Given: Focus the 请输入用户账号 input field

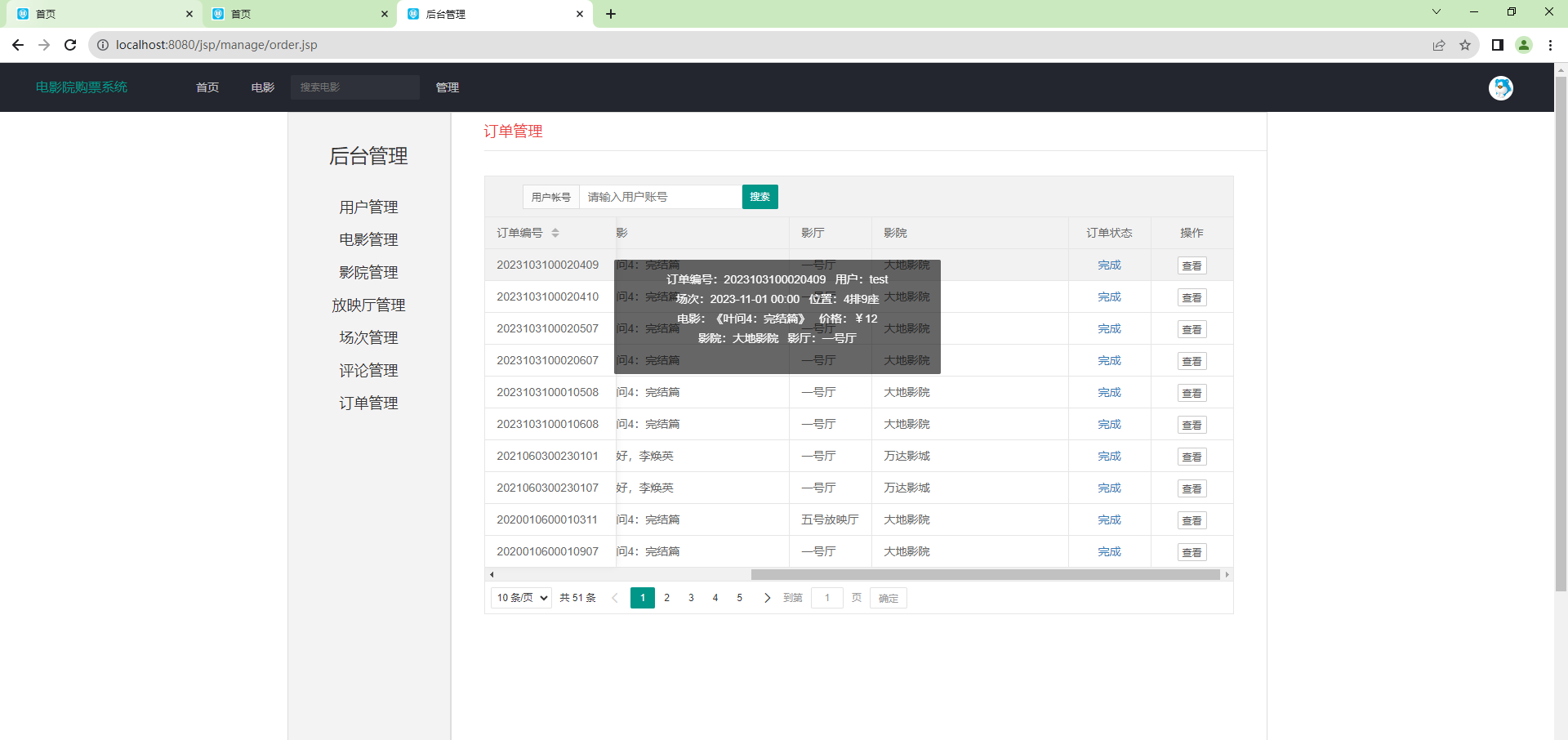Looking at the screenshot, I should pyautogui.click(x=660, y=197).
